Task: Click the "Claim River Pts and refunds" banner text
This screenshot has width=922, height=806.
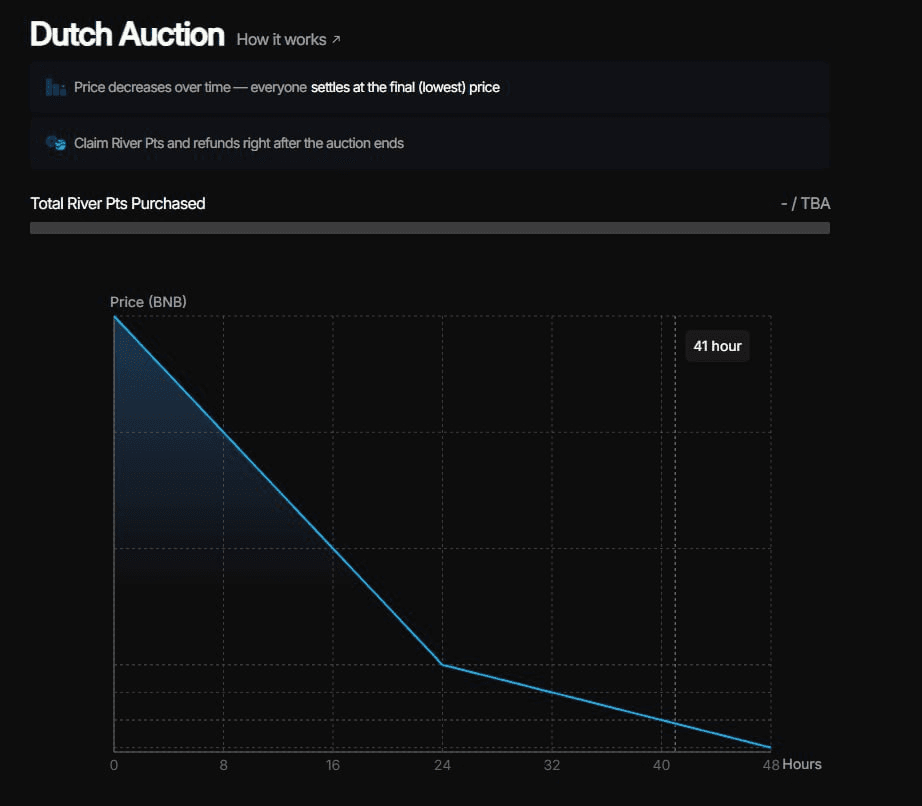Action: coord(239,144)
